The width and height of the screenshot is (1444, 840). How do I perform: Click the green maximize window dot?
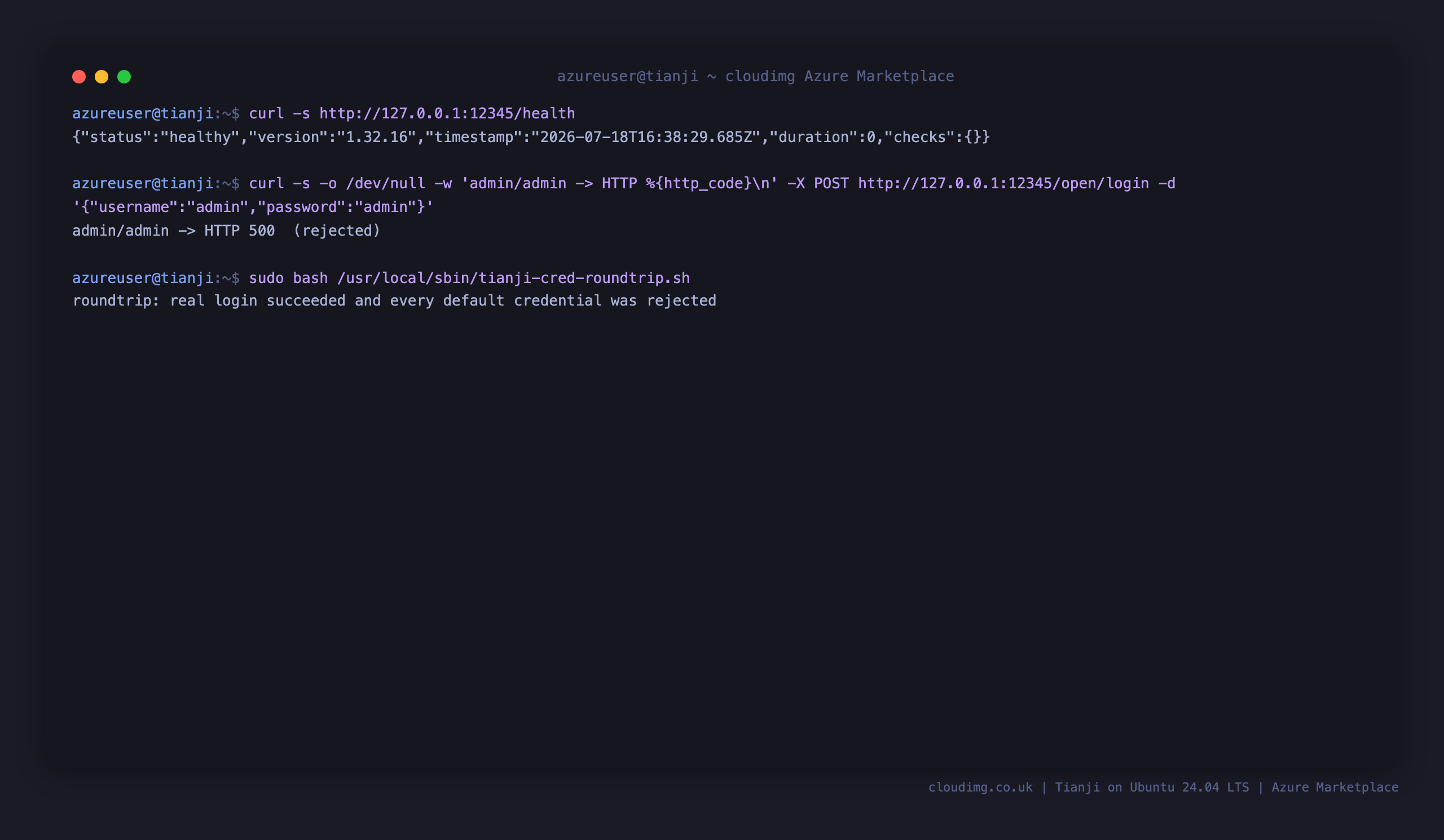coord(124,77)
